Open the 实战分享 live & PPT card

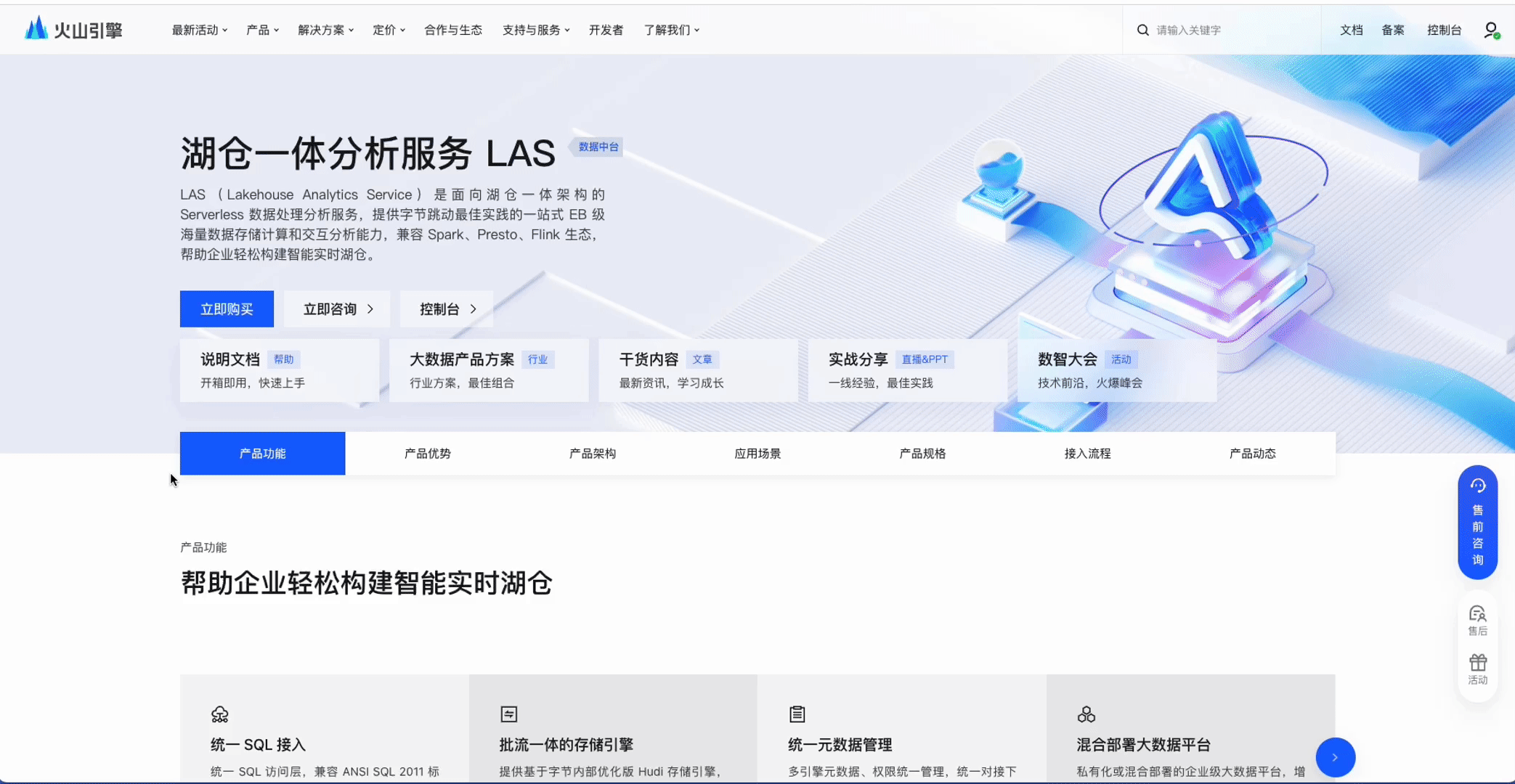coord(907,370)
